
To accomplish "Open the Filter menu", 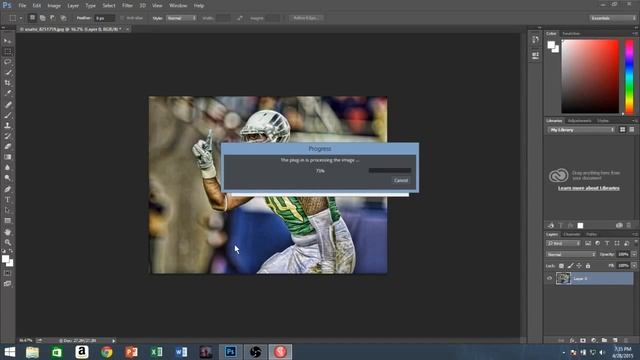I will coord(127,6).
